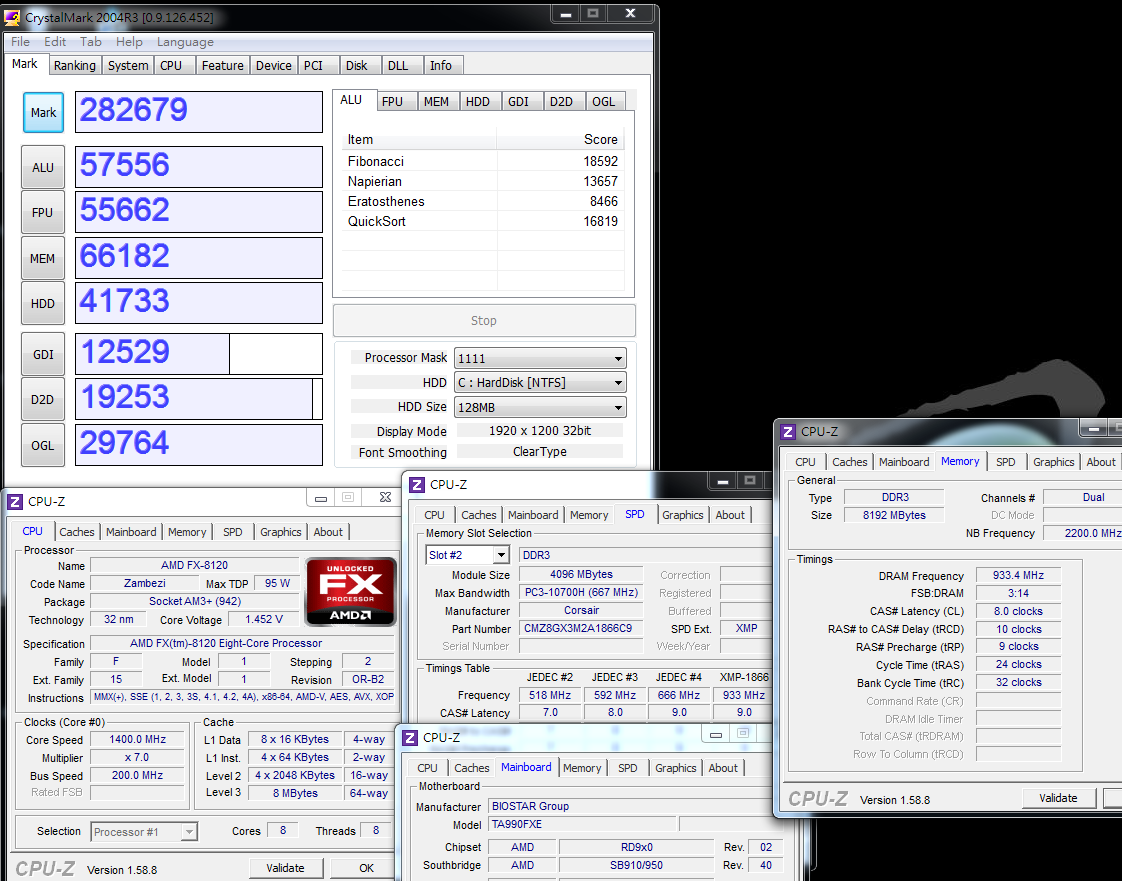Click the CPU-Z Mainboard window title icon
The image size is (1122, 881).
[410, 738]
